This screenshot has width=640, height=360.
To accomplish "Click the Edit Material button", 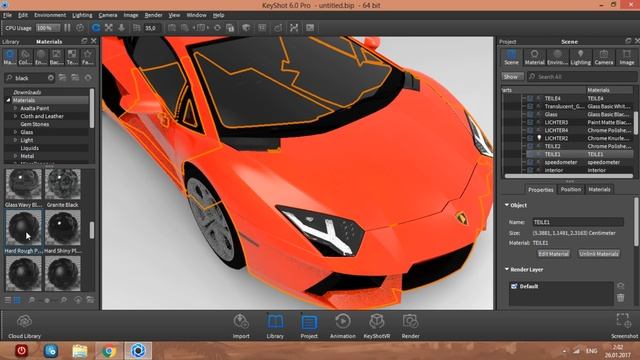I will click(x=553, y=253).
